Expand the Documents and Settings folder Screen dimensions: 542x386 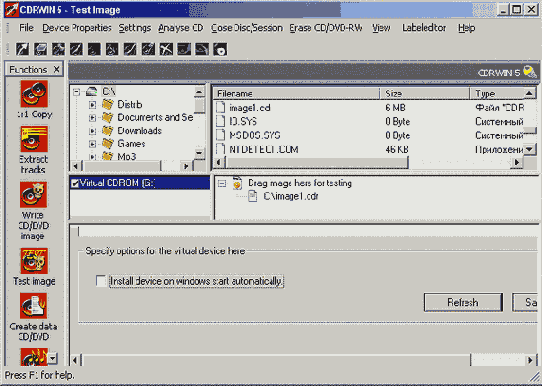(92, 118)
